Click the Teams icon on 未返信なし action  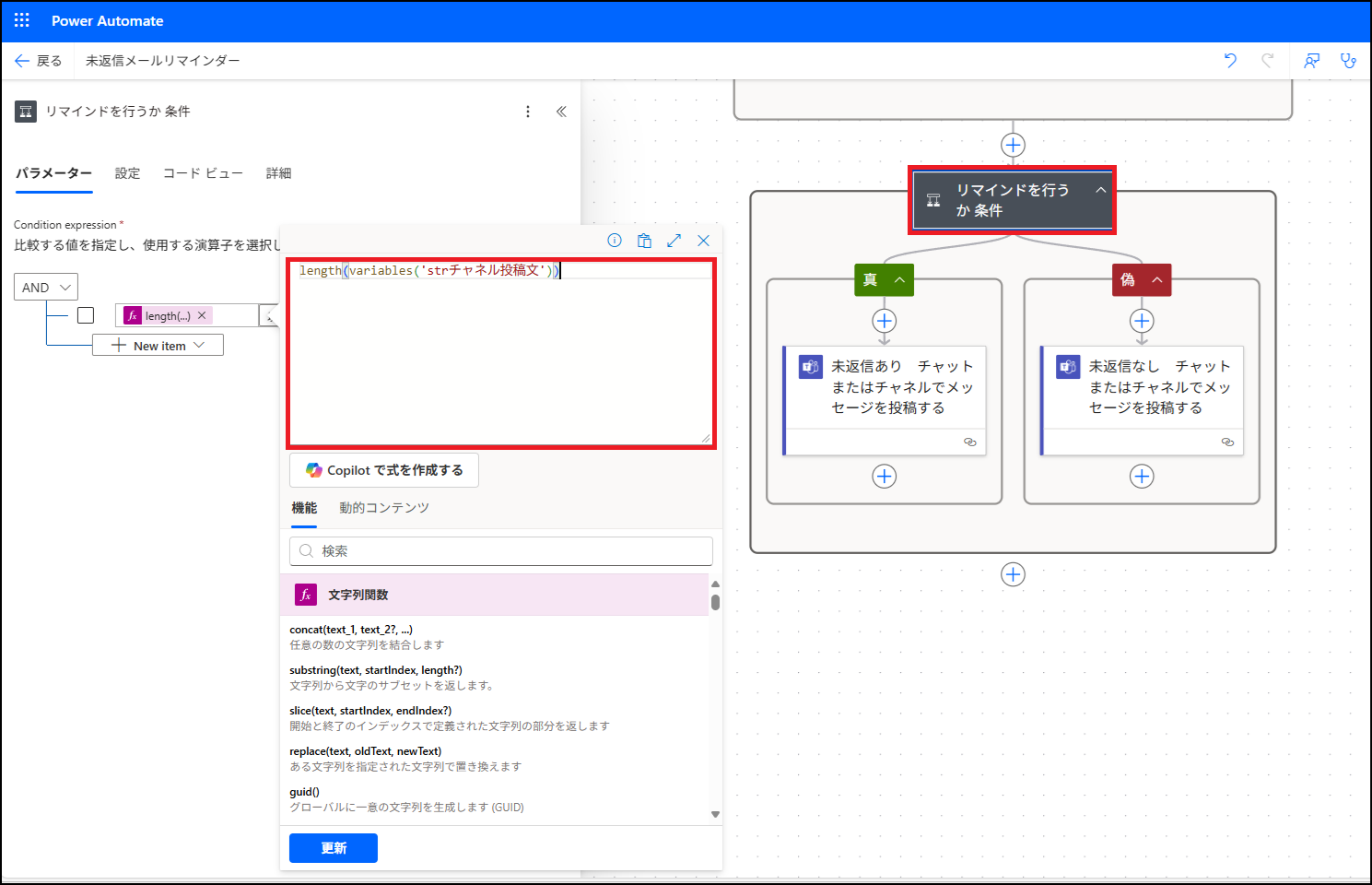point(1068,366)
